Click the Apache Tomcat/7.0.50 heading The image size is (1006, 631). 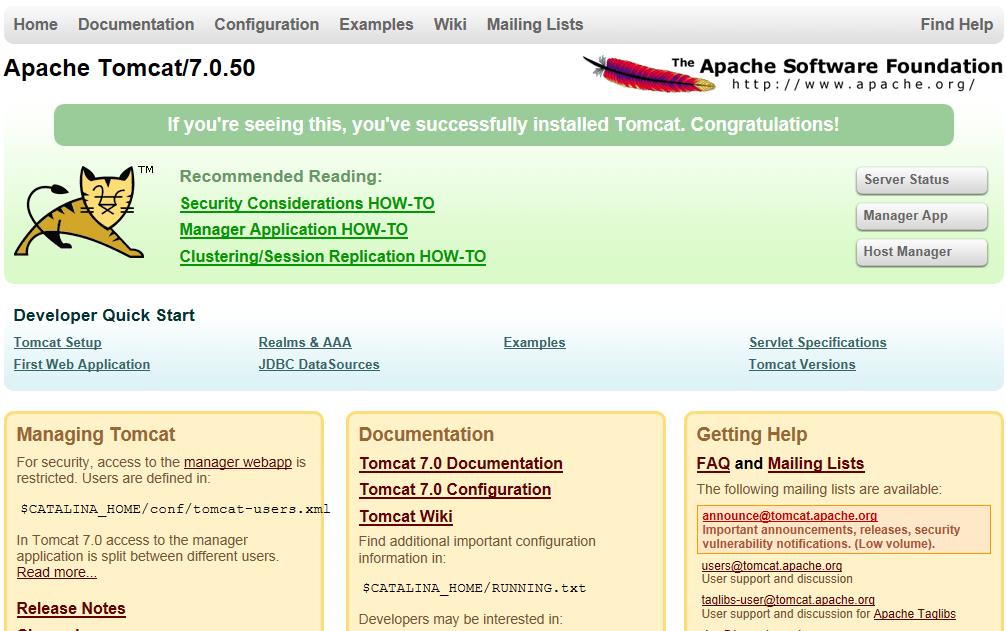coord(130,68)
